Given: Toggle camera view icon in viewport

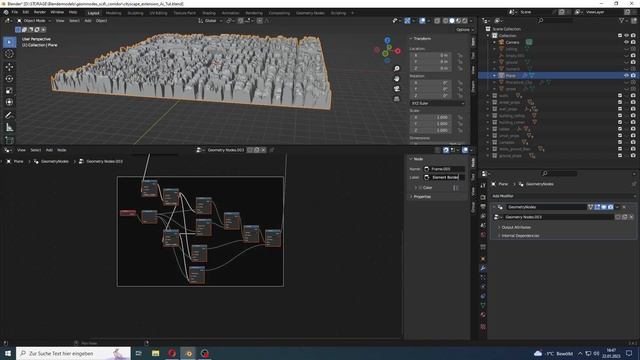Looking at the screenshot, I should pos(396,89).
